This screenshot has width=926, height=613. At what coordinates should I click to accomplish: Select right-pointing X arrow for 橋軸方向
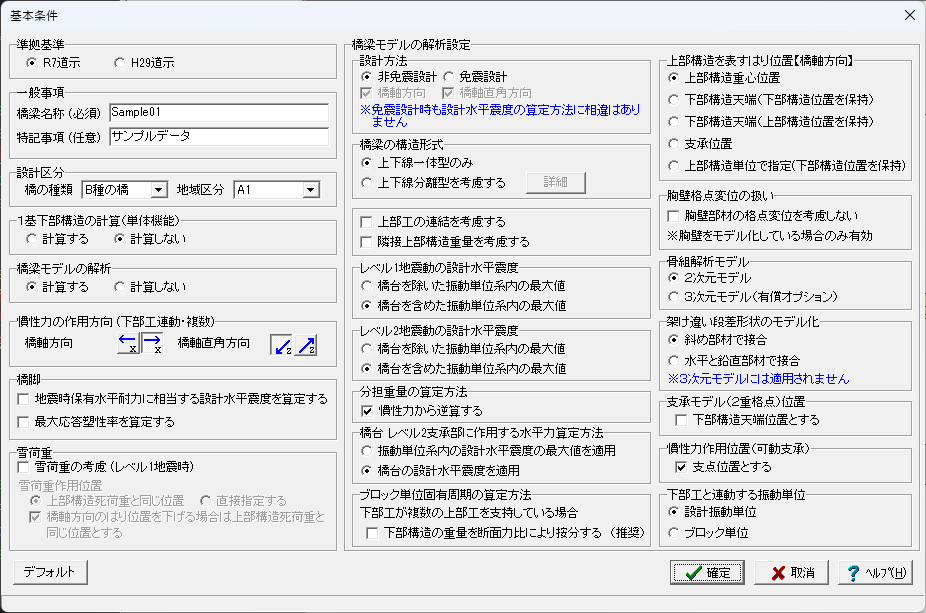click(151, 344)
